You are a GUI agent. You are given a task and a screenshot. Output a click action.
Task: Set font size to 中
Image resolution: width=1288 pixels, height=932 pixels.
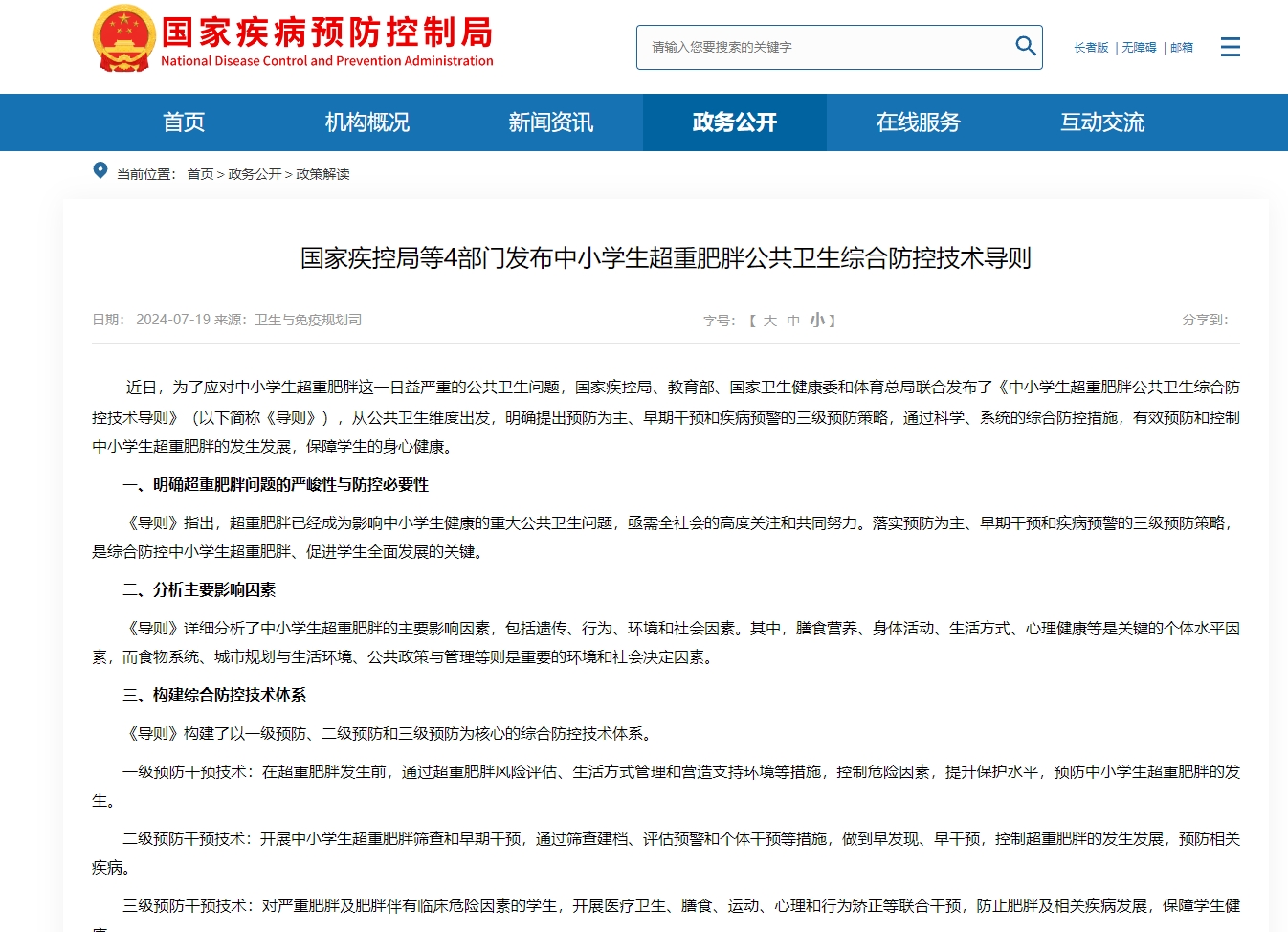pos(793,321)
